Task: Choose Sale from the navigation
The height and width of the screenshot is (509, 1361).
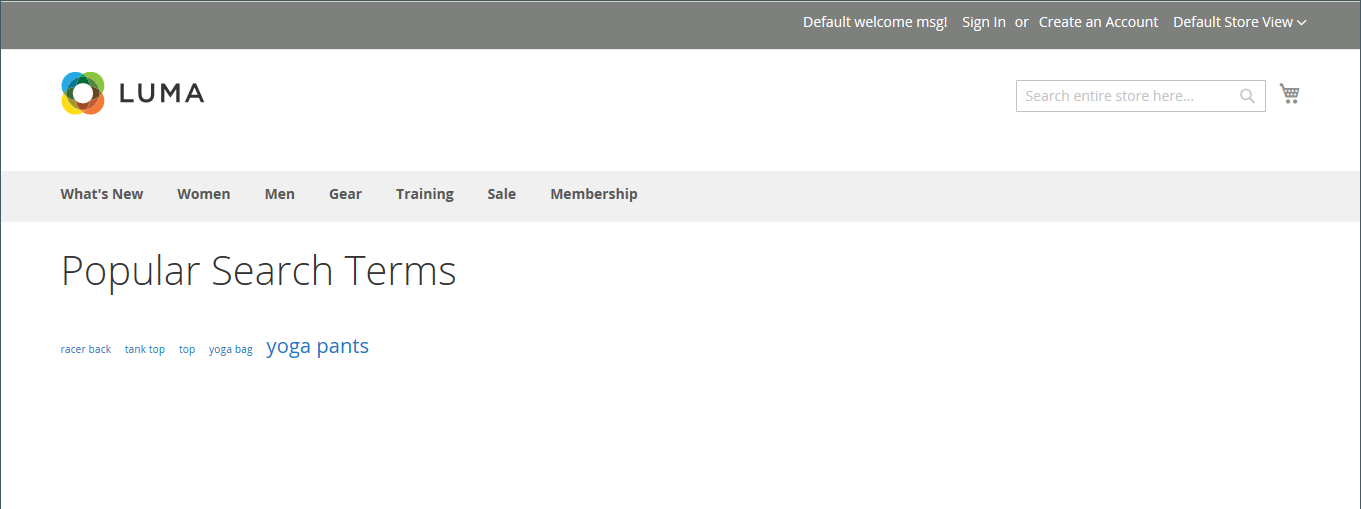Action: [x=501, y=194]
